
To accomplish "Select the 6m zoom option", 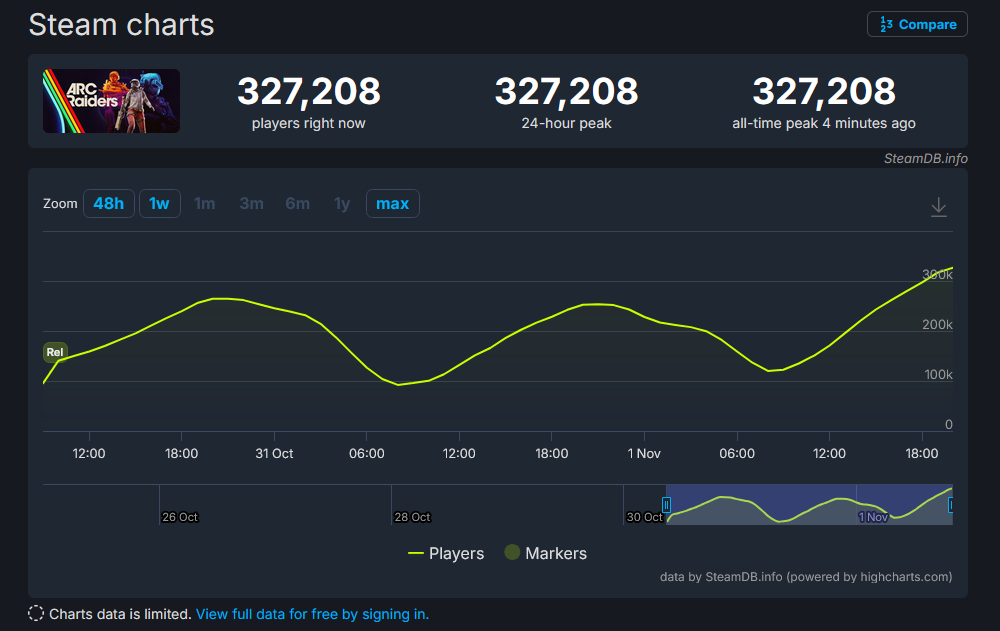I will click(297, 204).
